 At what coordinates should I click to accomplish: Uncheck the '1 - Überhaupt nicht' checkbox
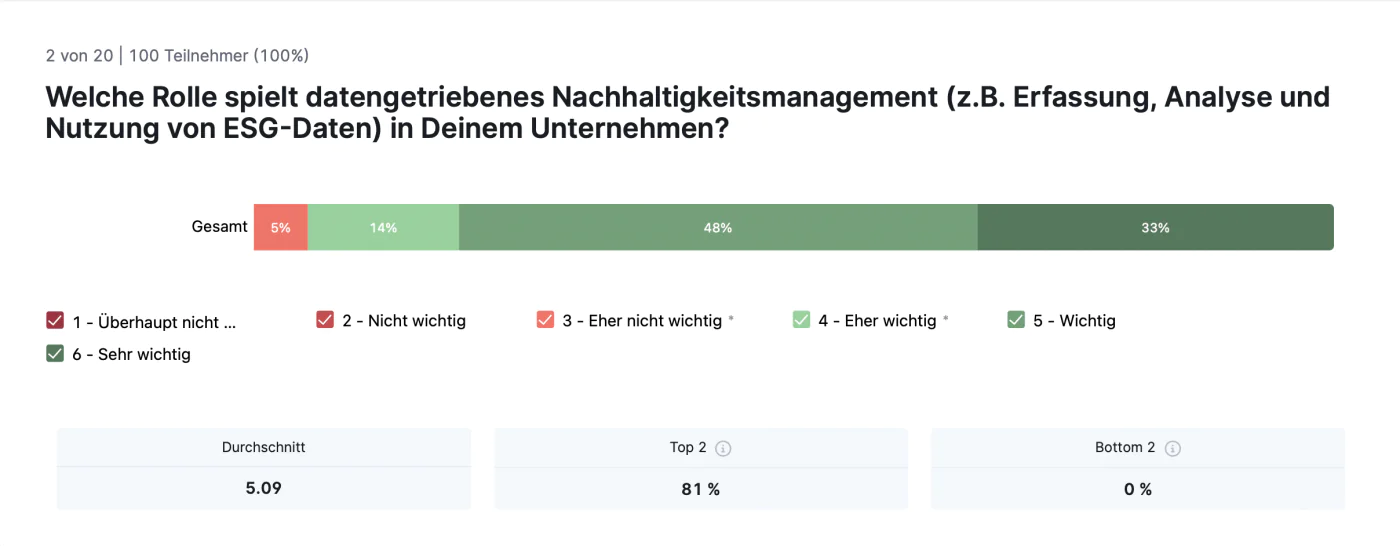point(55,321)
